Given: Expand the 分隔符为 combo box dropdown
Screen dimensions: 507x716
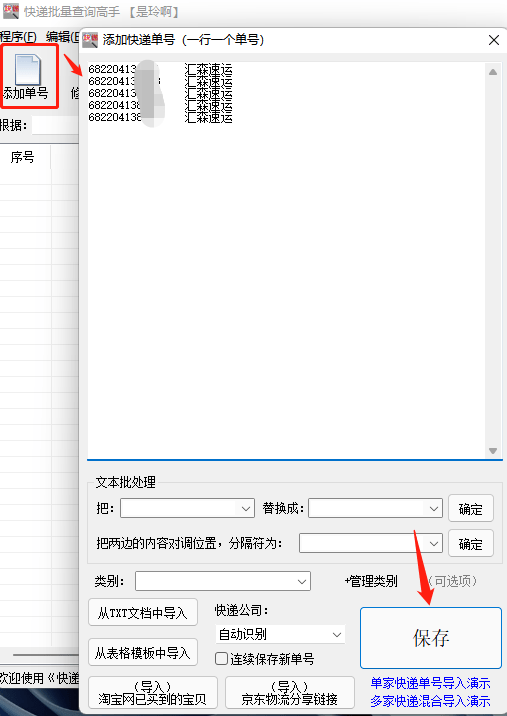Looking at the screenshot, I should tap(433, 543).
